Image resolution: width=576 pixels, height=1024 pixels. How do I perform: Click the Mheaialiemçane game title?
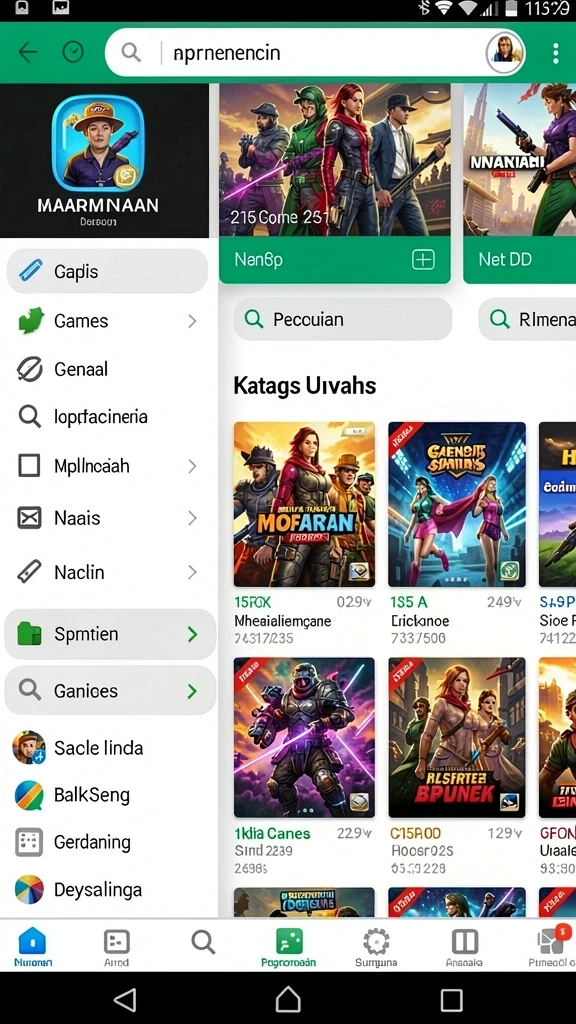click(x=282, y=620)
